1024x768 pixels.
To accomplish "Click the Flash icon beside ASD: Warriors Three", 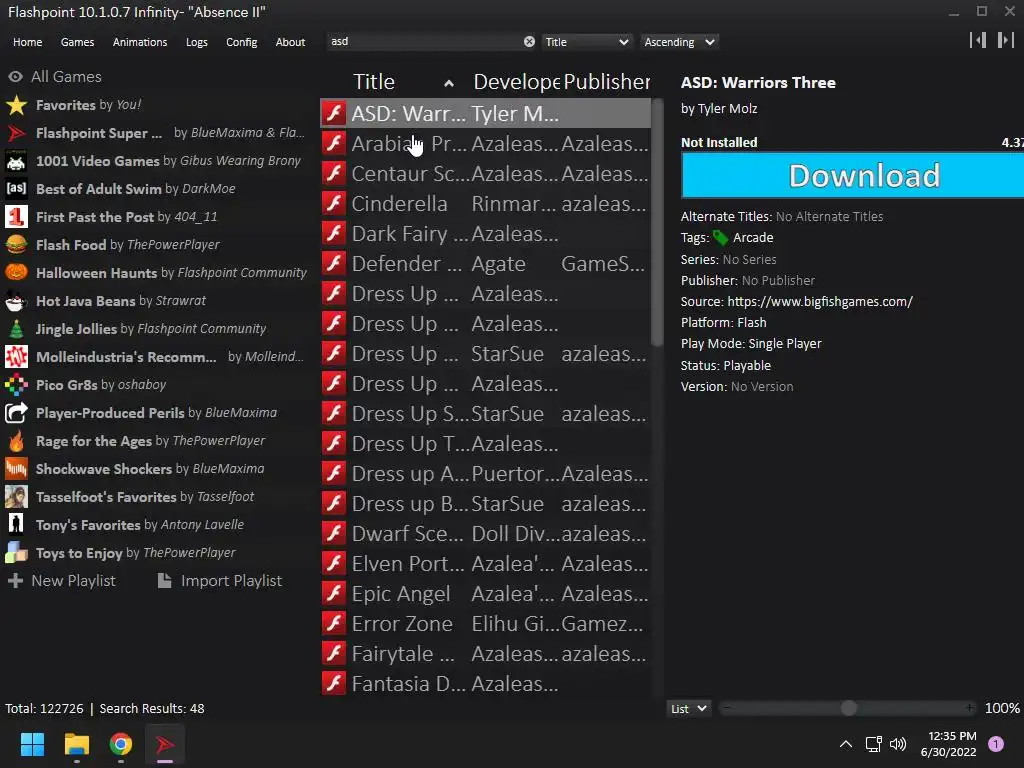I will click(x=334, y=114).
